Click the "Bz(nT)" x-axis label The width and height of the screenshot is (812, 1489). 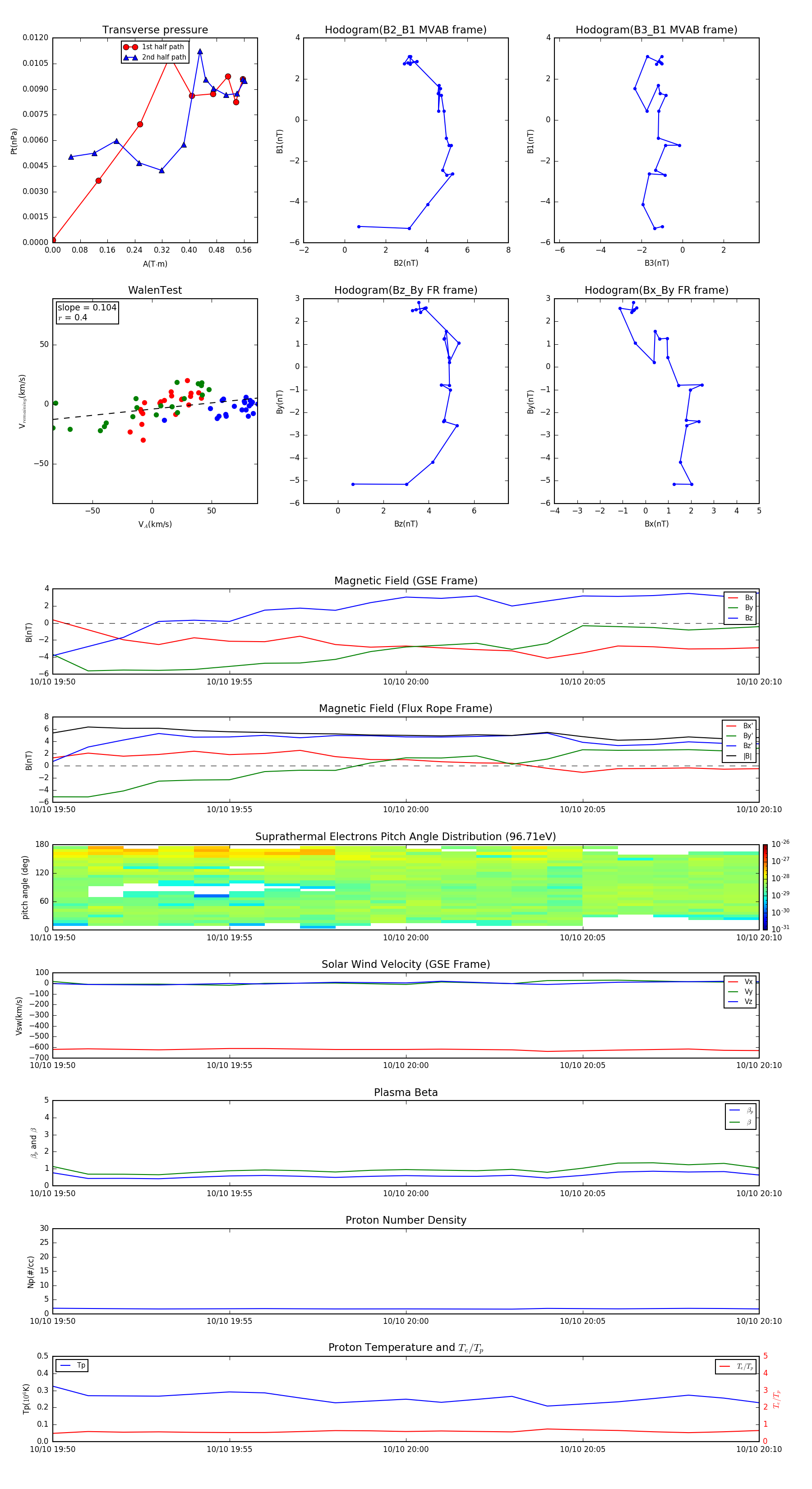click(x=406, y=524)
